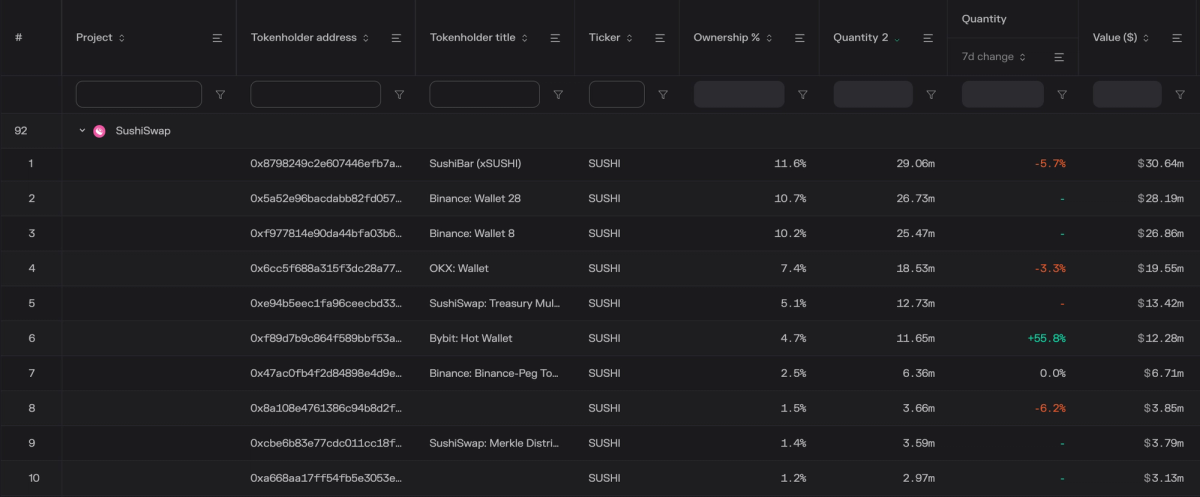Click address 0xe94b5eec1fa96ceecbd33…
This screenshot has width=1200, height=497.
[x=326, y=303]
